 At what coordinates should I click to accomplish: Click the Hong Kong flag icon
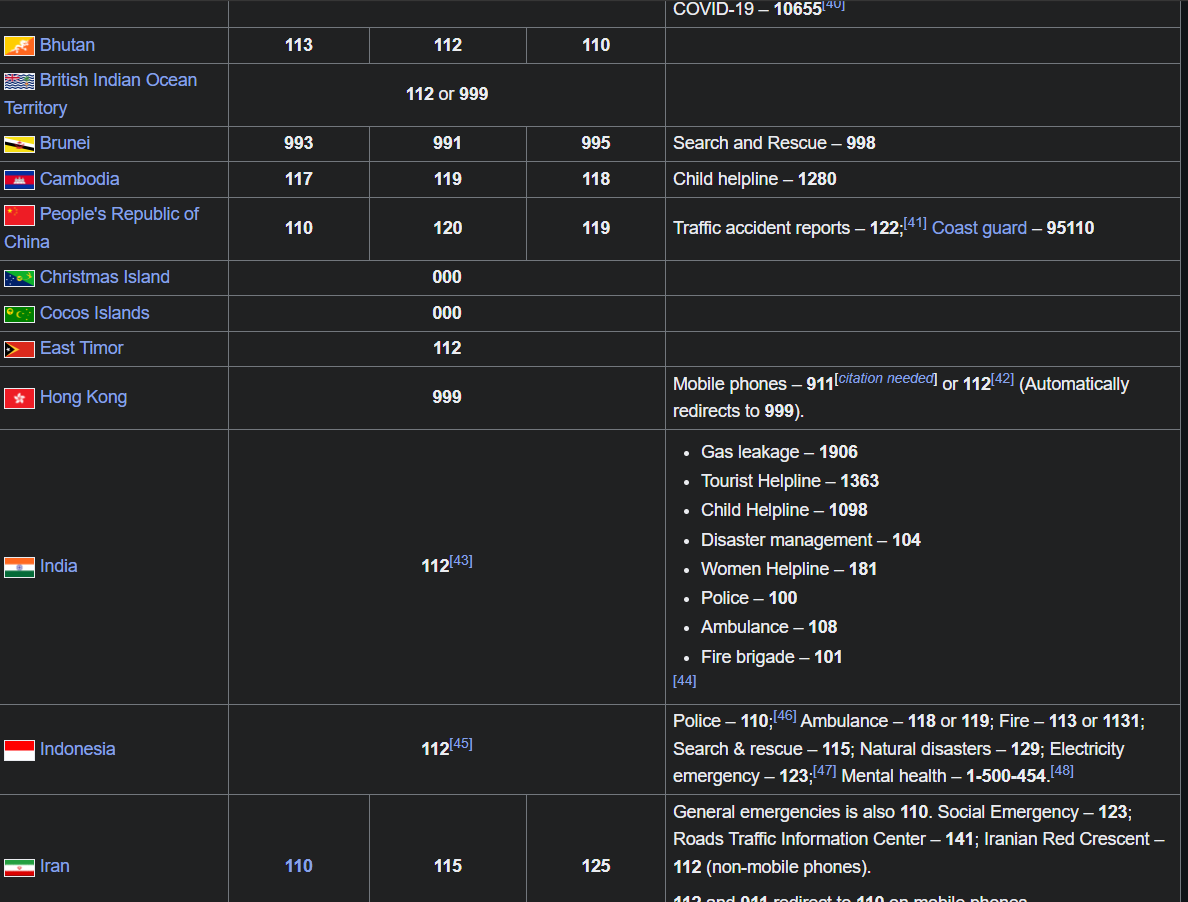(x=19, y=398)
